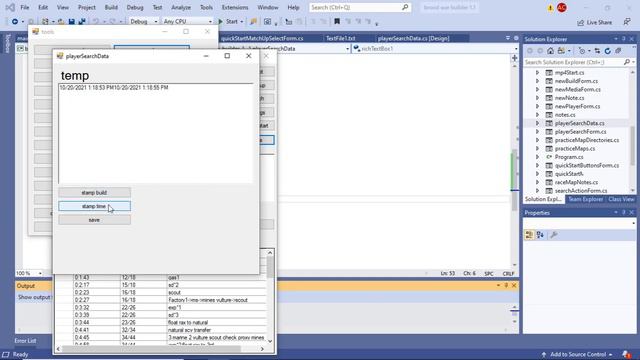Click the stamp build button
This screenshot has height=360, width=640.
94,193
